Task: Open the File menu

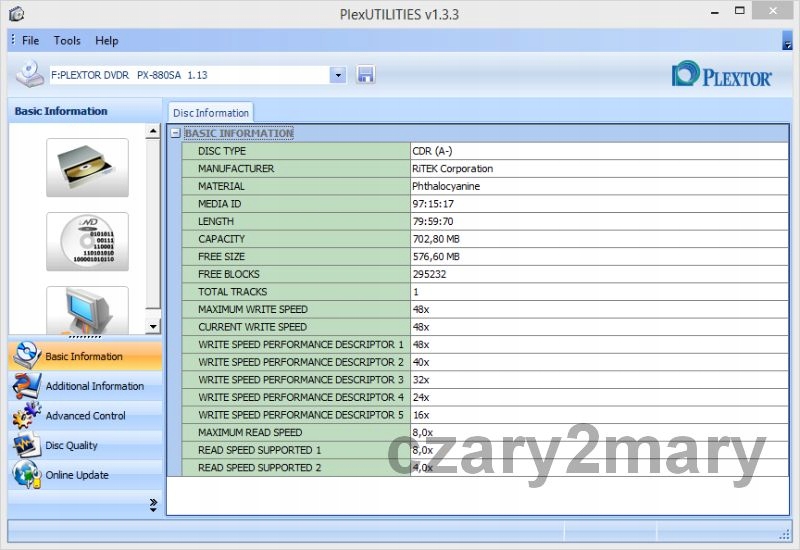Action: coord(30,41)
